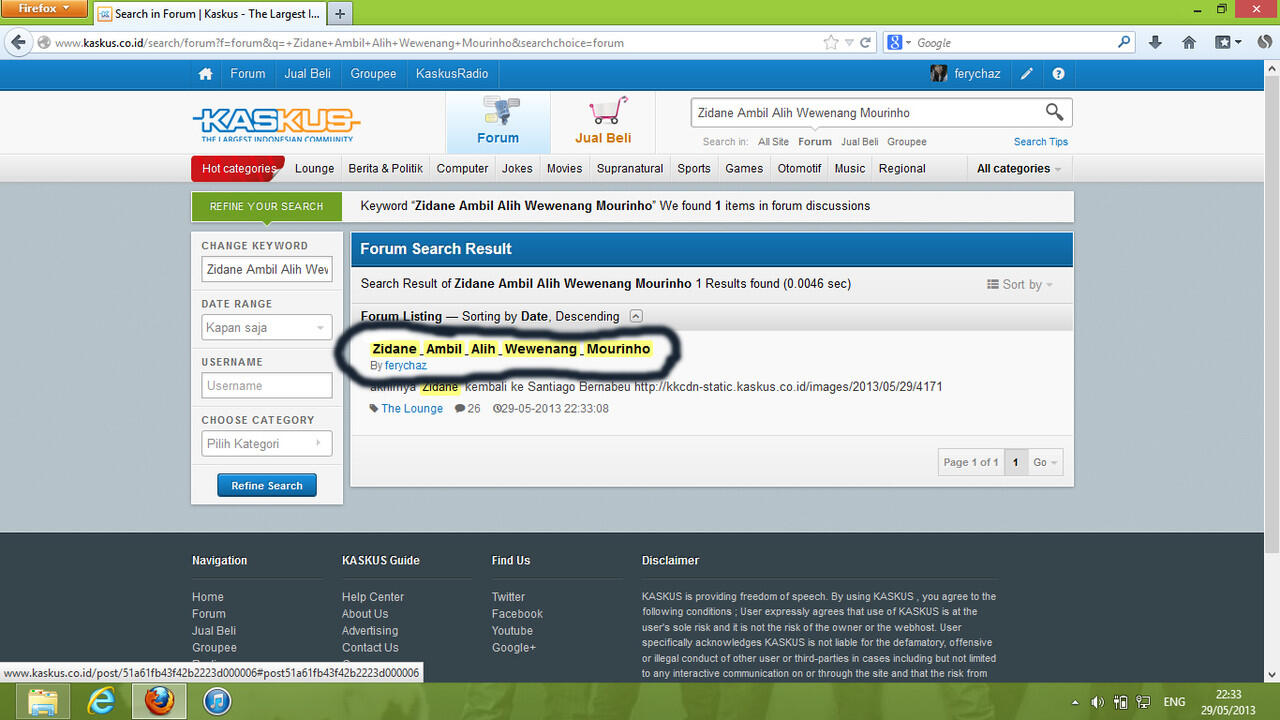This screenshot has width=1280, height=720.
Task: Open the URL history dropdown arrow
Action: coord(849,43)
